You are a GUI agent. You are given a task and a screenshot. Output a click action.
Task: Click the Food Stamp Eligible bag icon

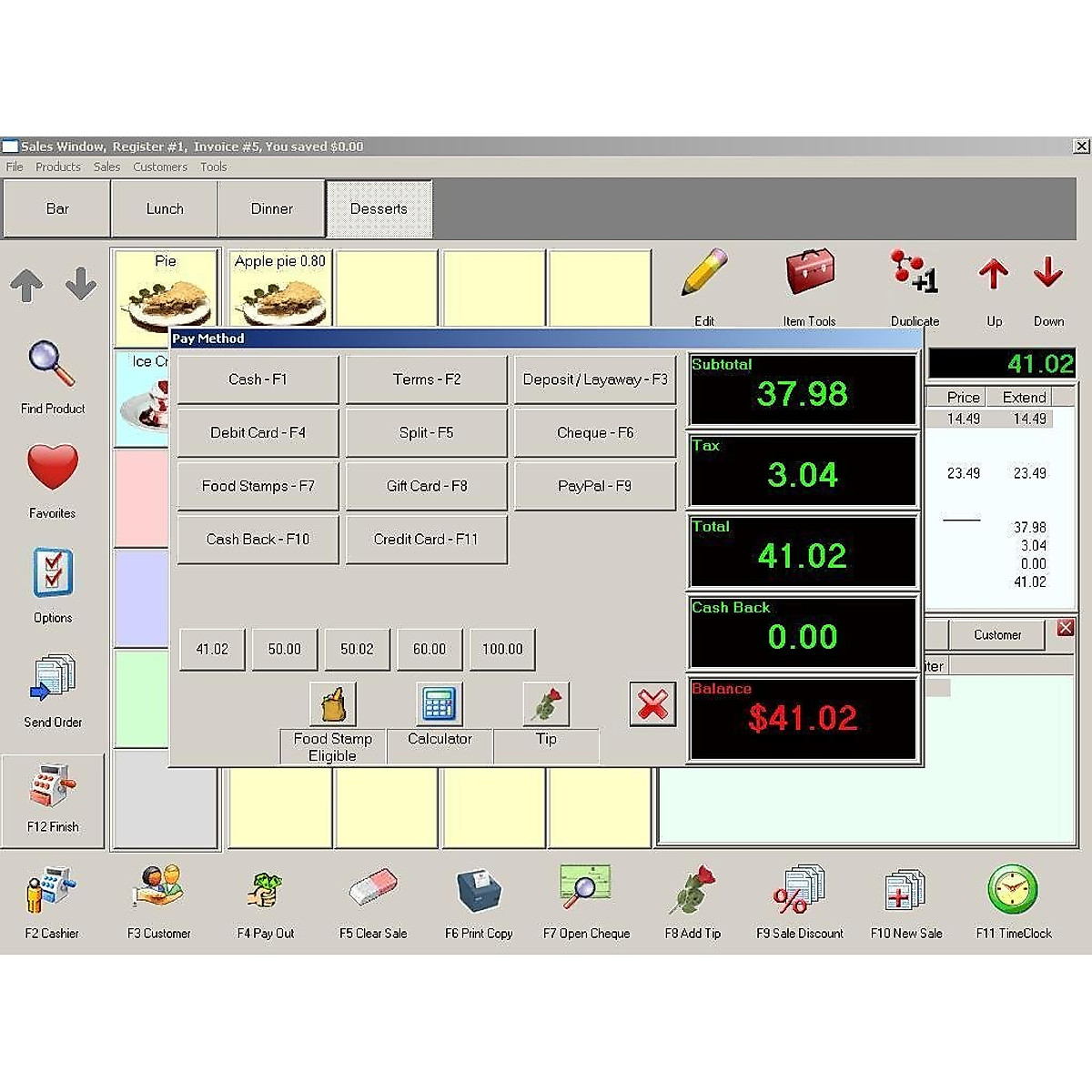pos(333,704)
